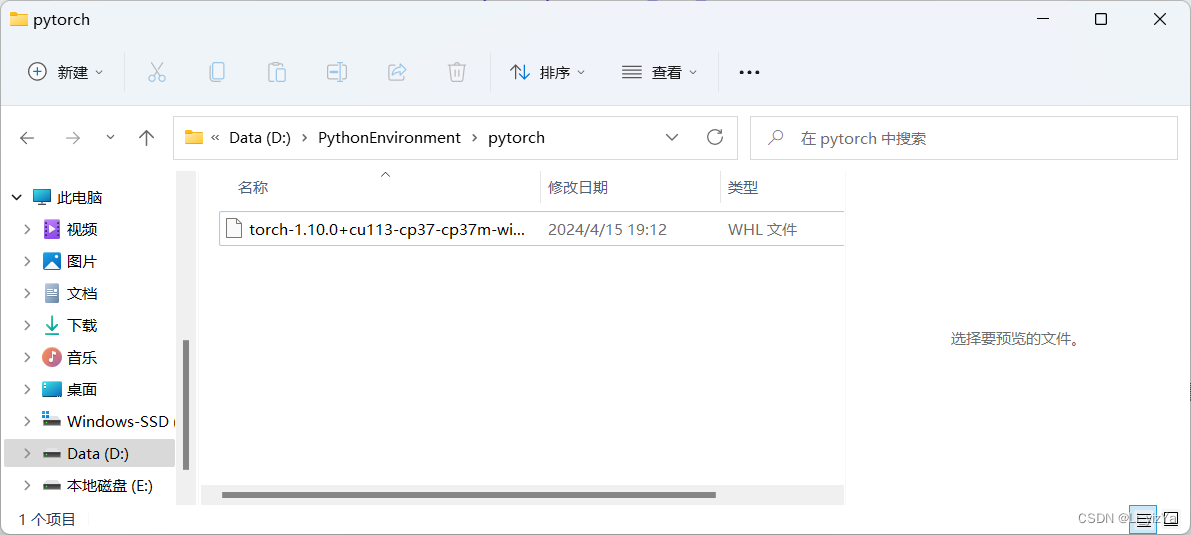Click the Cut scissors icon

[156, 72]
